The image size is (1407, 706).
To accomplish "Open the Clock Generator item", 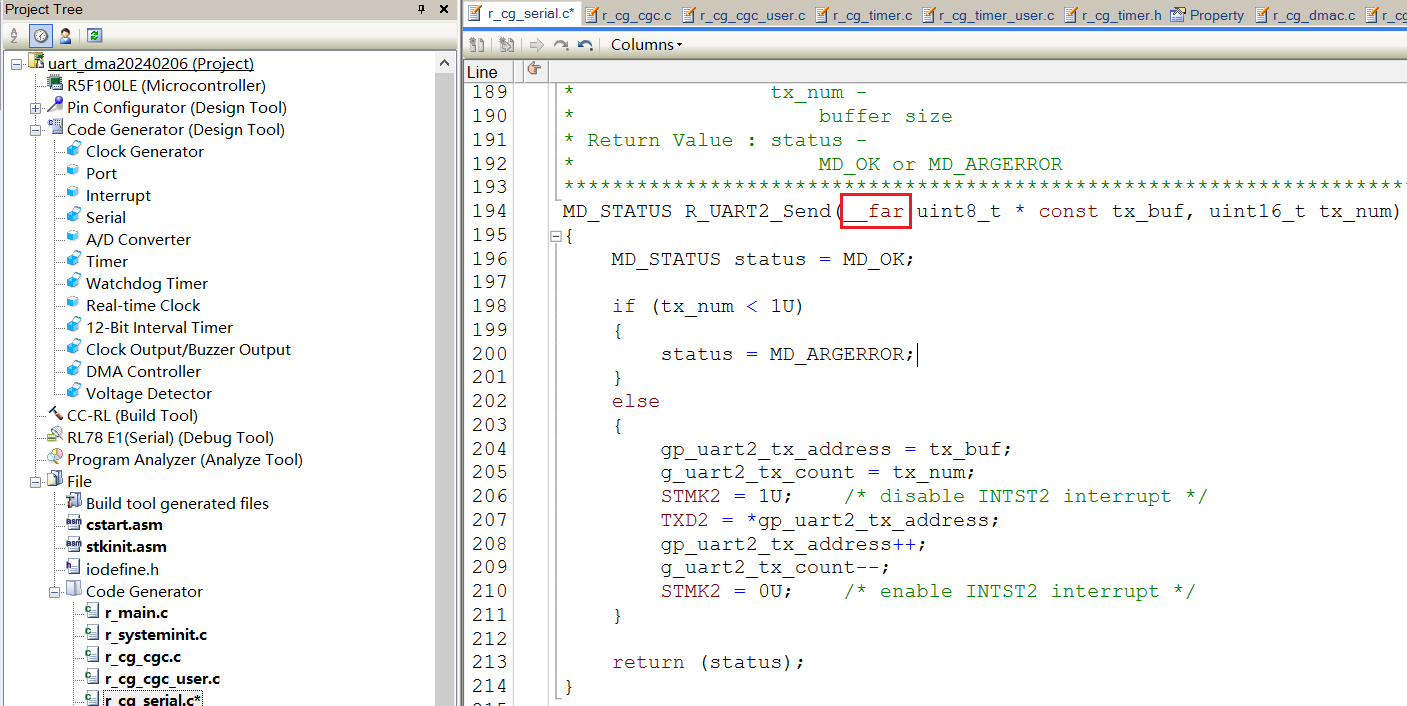I will (x=144, y=151).
